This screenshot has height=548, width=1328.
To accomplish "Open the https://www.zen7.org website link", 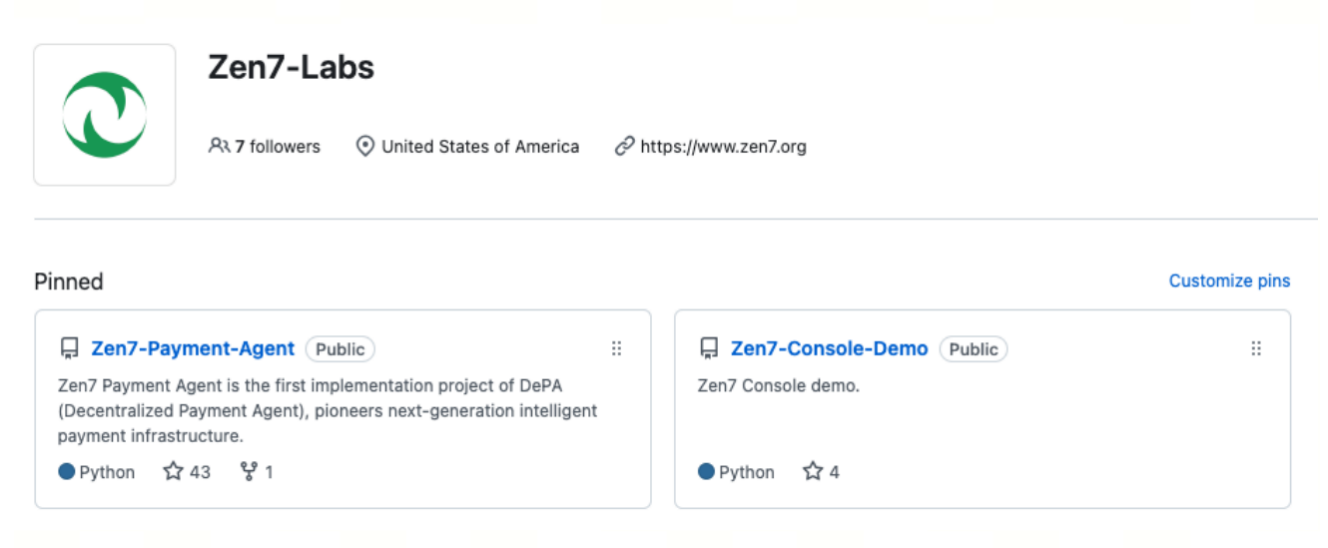I will tap(723, 146).
